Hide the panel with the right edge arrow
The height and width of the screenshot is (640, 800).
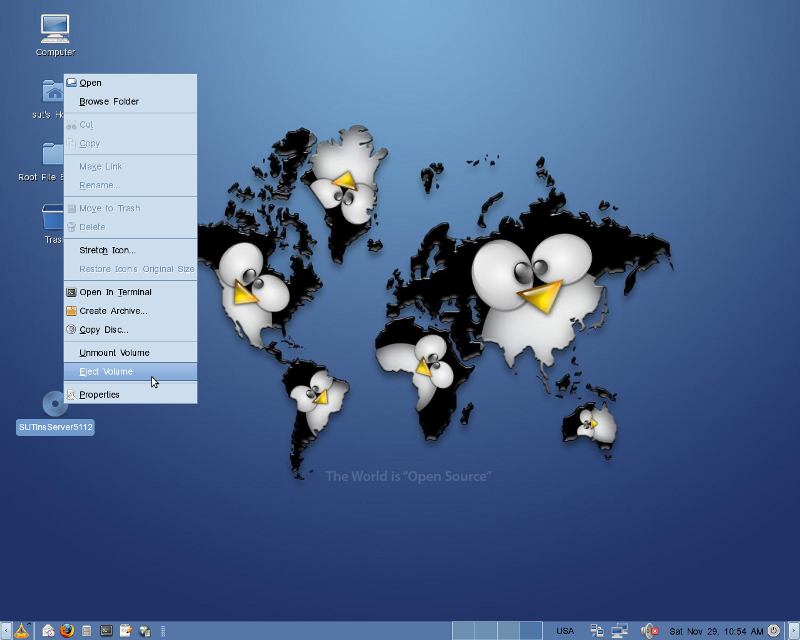tap(794, 631)
